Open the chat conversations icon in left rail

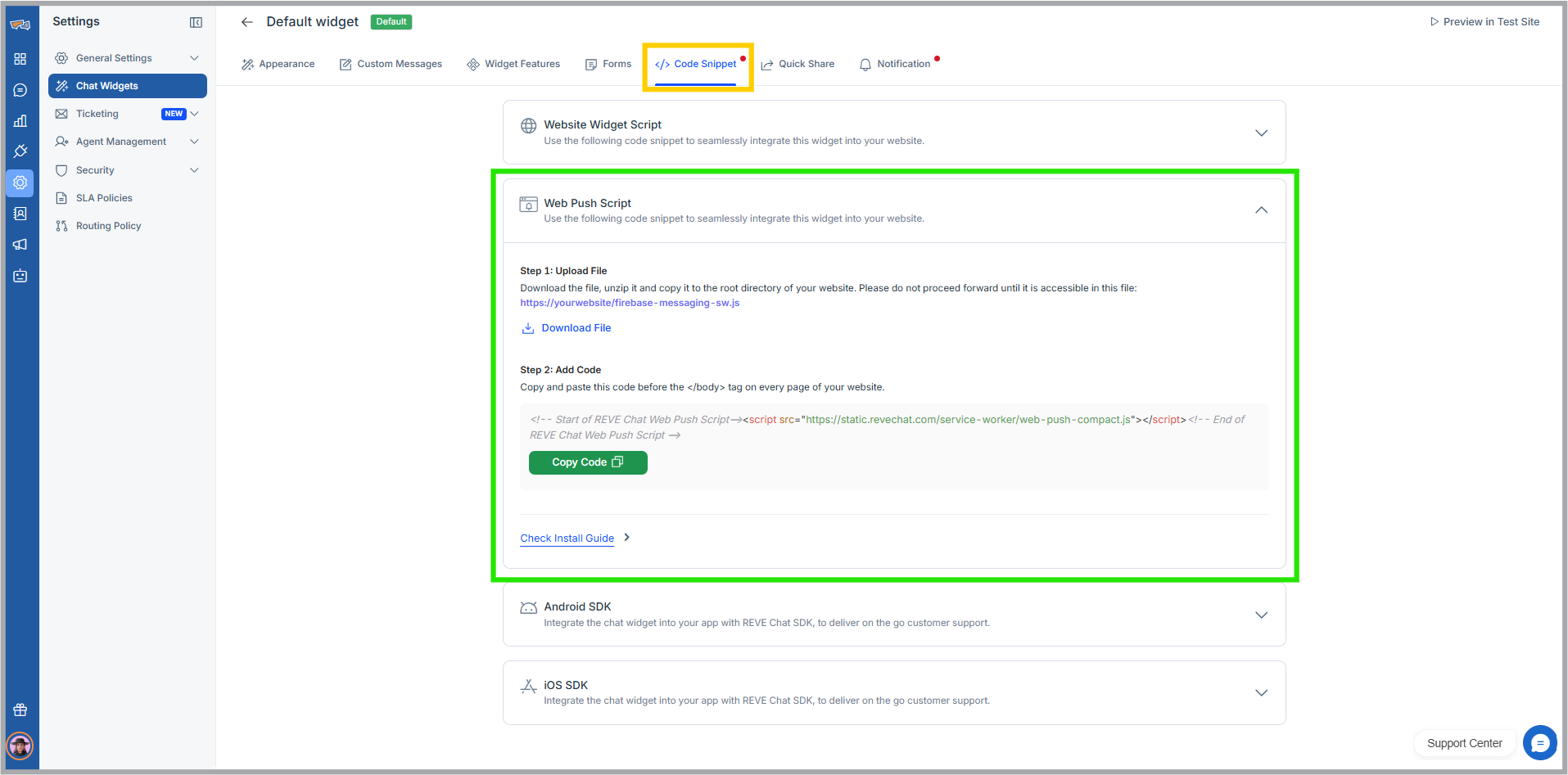(20, 90)
